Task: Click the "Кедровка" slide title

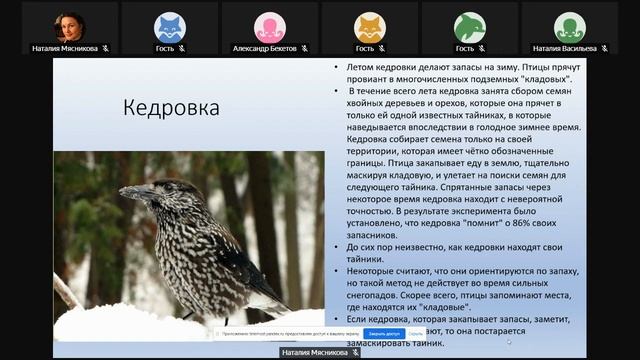Action: pyautogui.click(x=171, y=108)
